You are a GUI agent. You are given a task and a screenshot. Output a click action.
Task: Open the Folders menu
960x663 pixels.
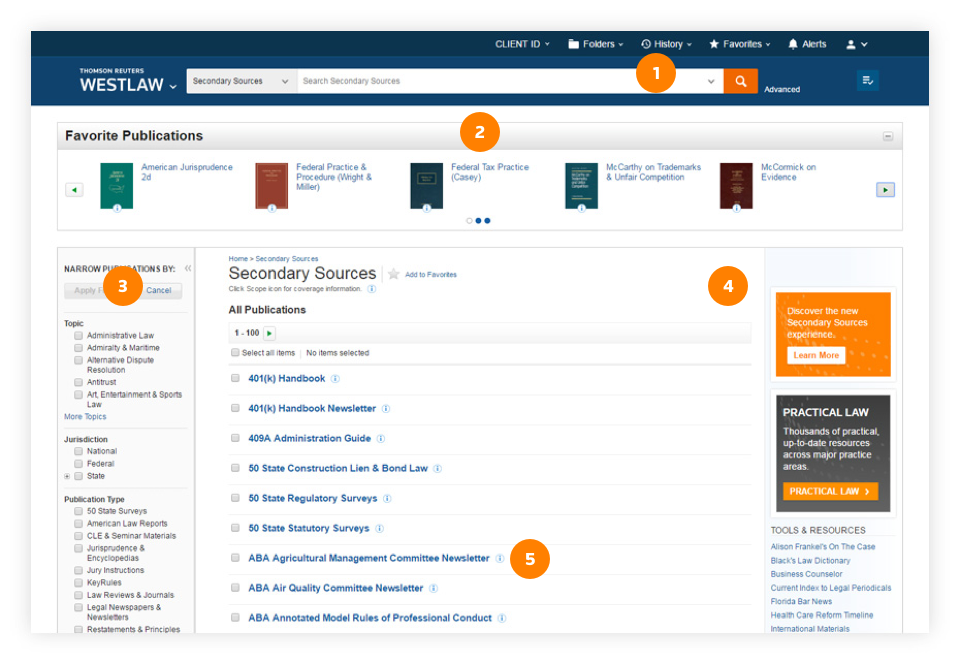tap(595, 44)
